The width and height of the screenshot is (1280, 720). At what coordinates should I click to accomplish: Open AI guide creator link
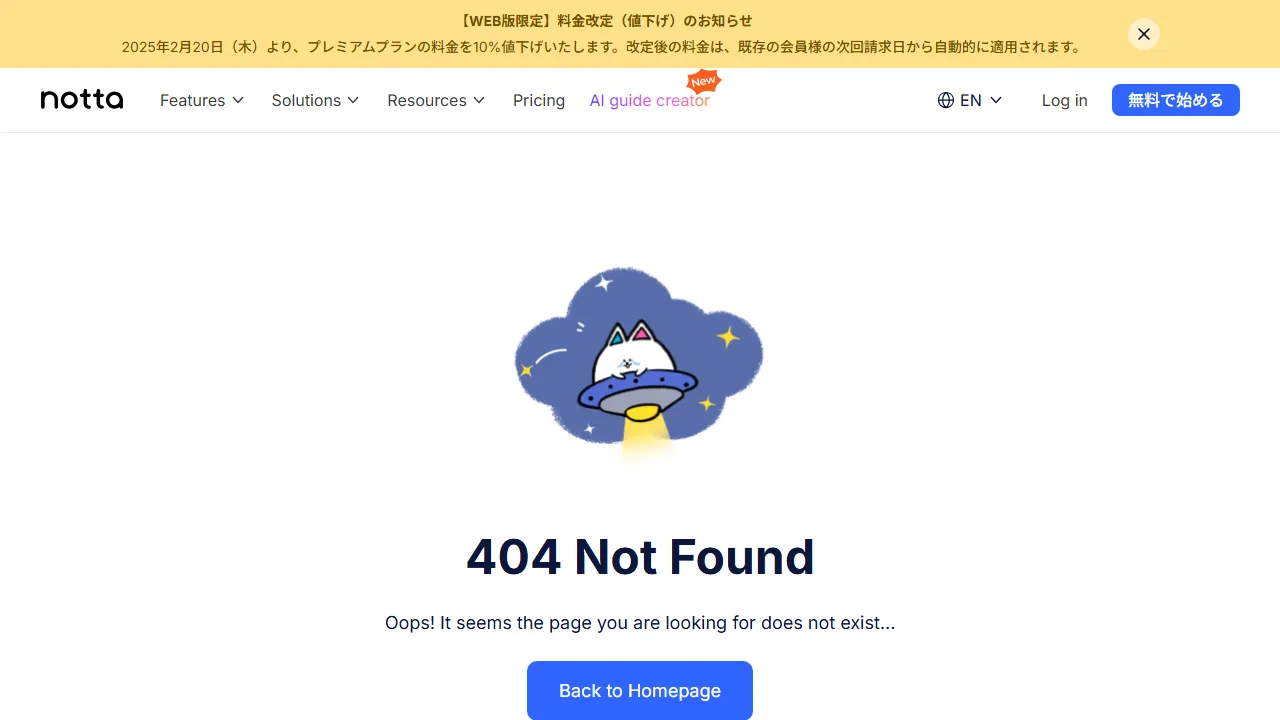(x=650, y=100)
